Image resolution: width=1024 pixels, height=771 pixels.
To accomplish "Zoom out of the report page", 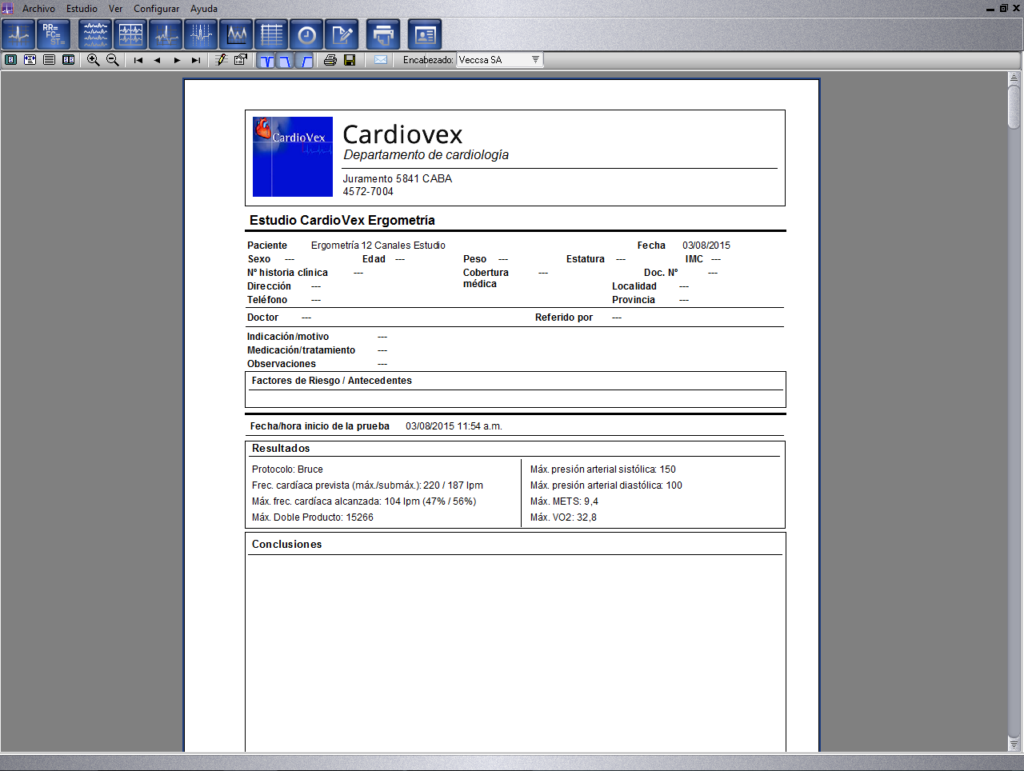I will (112, 60).
